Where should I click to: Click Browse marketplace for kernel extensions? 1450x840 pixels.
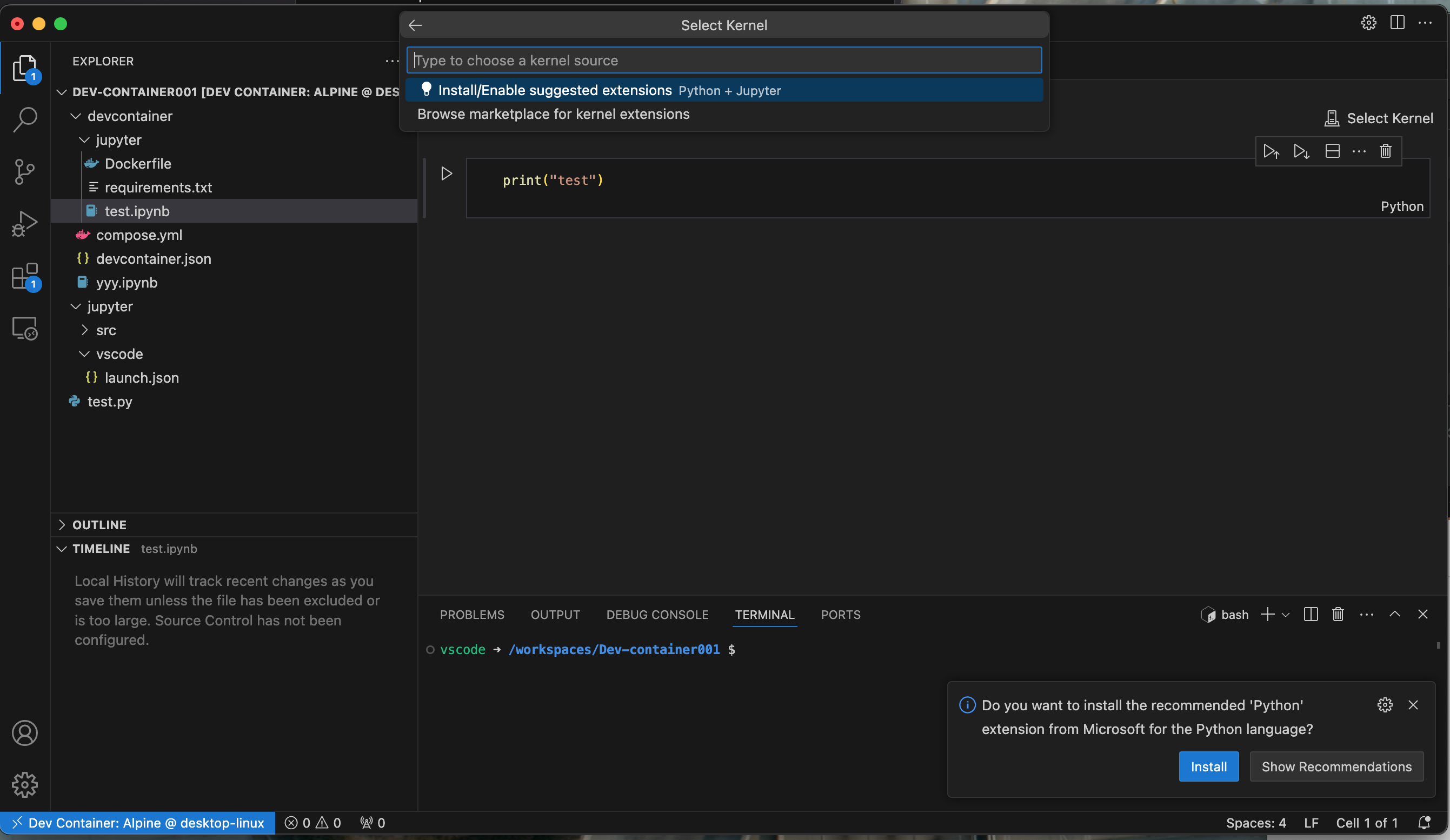553,113
